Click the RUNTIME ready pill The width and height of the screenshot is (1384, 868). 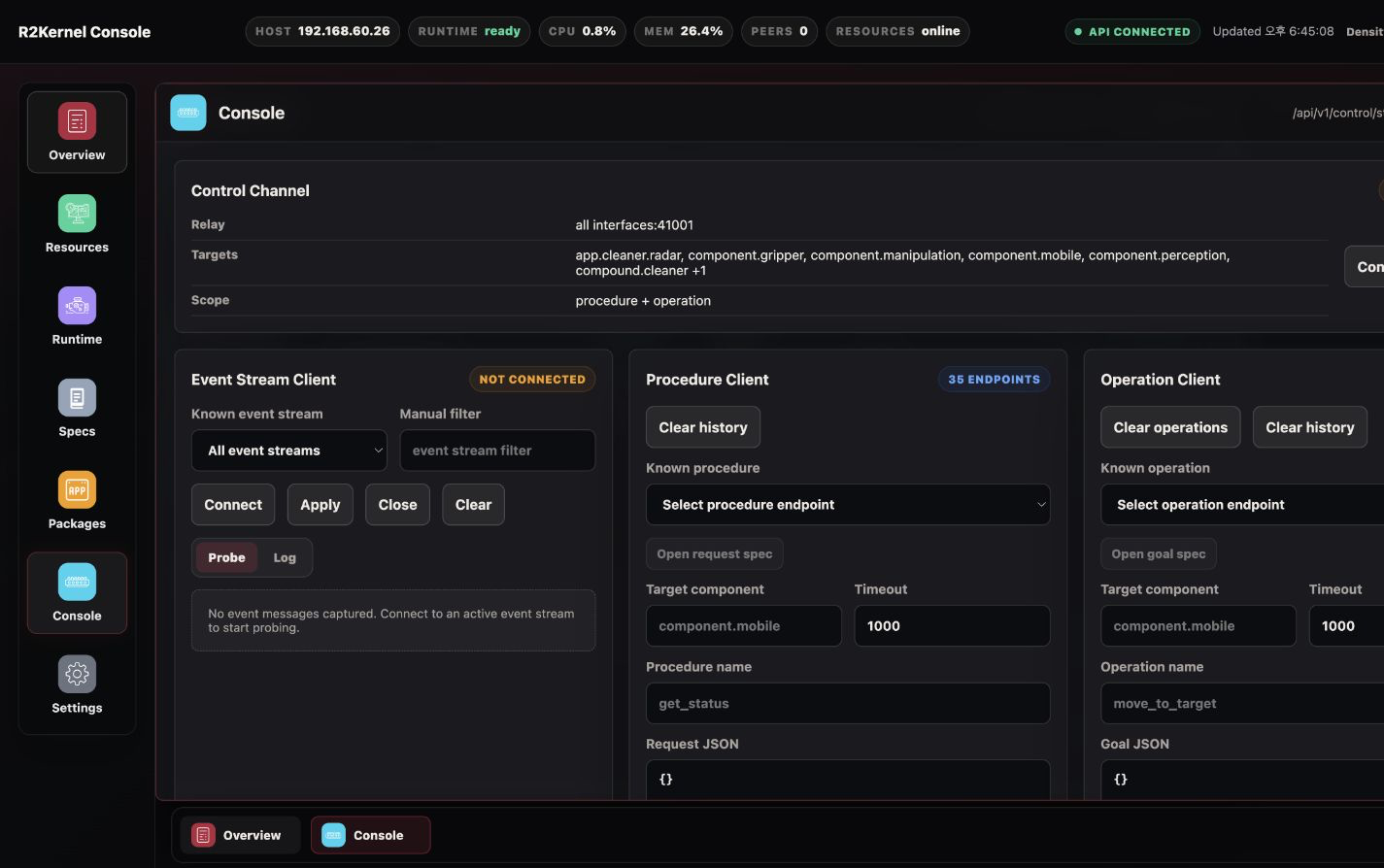pyautogui.click(x=469, y=31)
